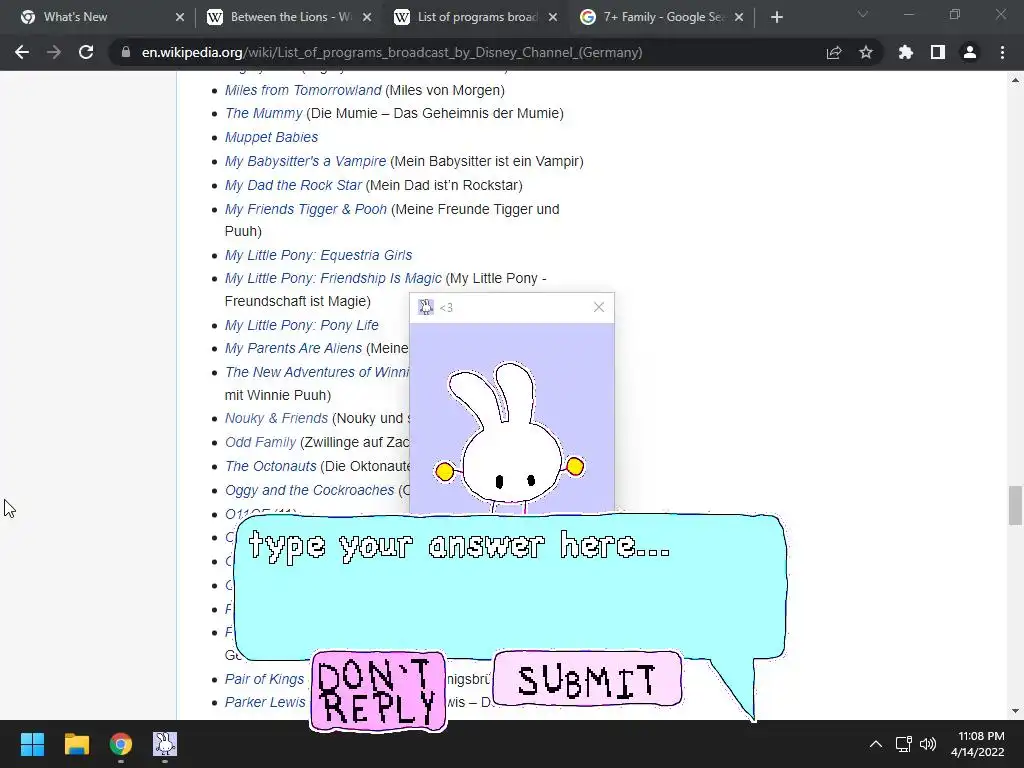Screen dimensions: 1024x768
Task: Close the What's New tab
Action: 180,17
